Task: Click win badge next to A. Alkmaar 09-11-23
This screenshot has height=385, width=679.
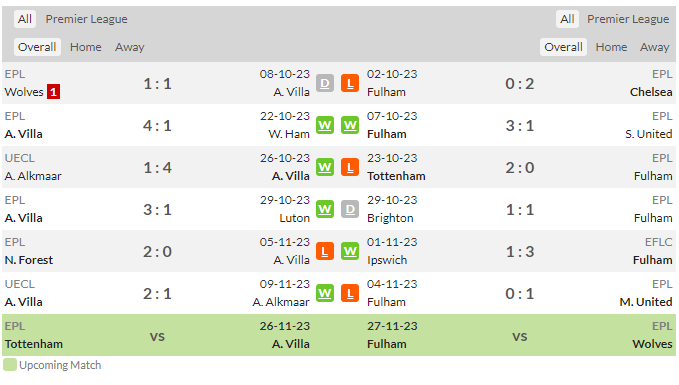Action: coord(325,293)
